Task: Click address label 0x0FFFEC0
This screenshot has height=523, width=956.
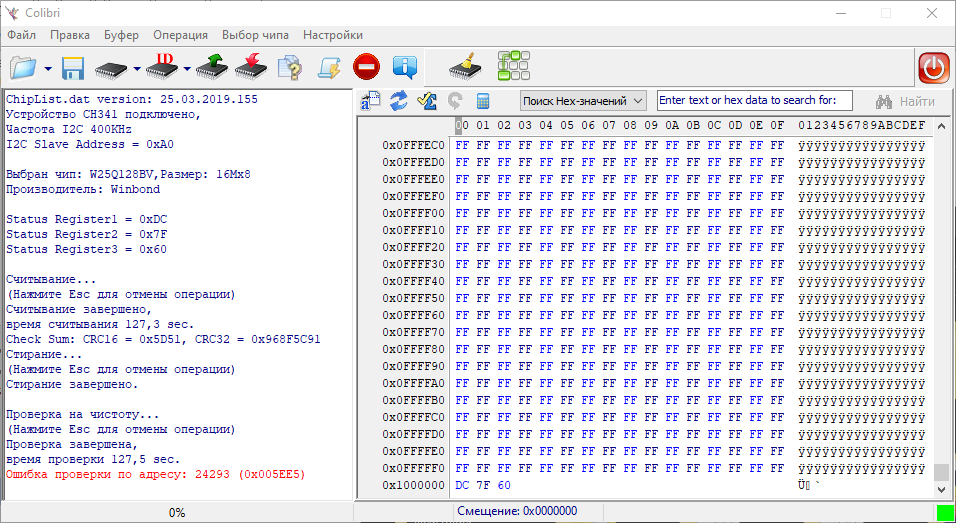Action: click(413, 145)
